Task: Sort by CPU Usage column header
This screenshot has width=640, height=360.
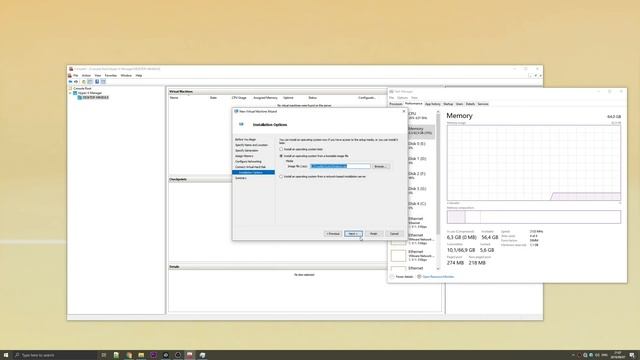Action: coord(239,98)
